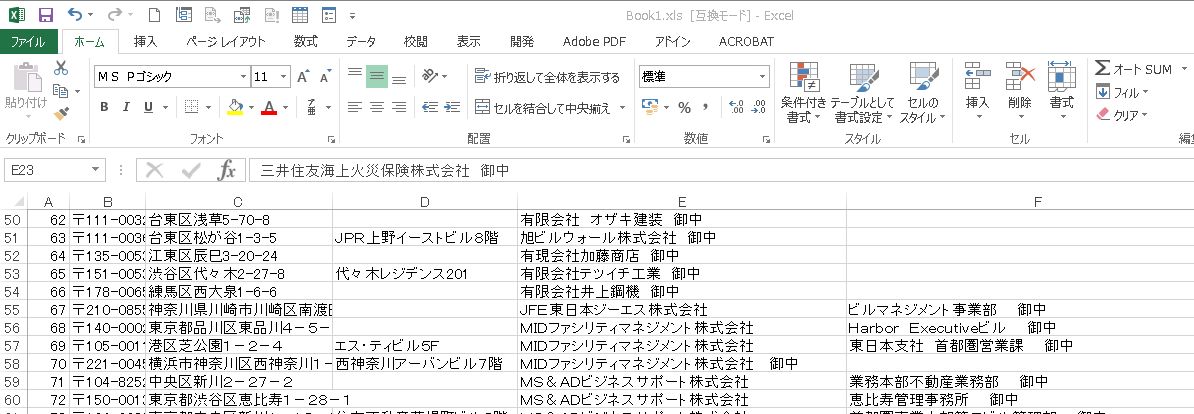Open フィル fill dropdown
1194x414 pixels.
(x=1122, y=93)
